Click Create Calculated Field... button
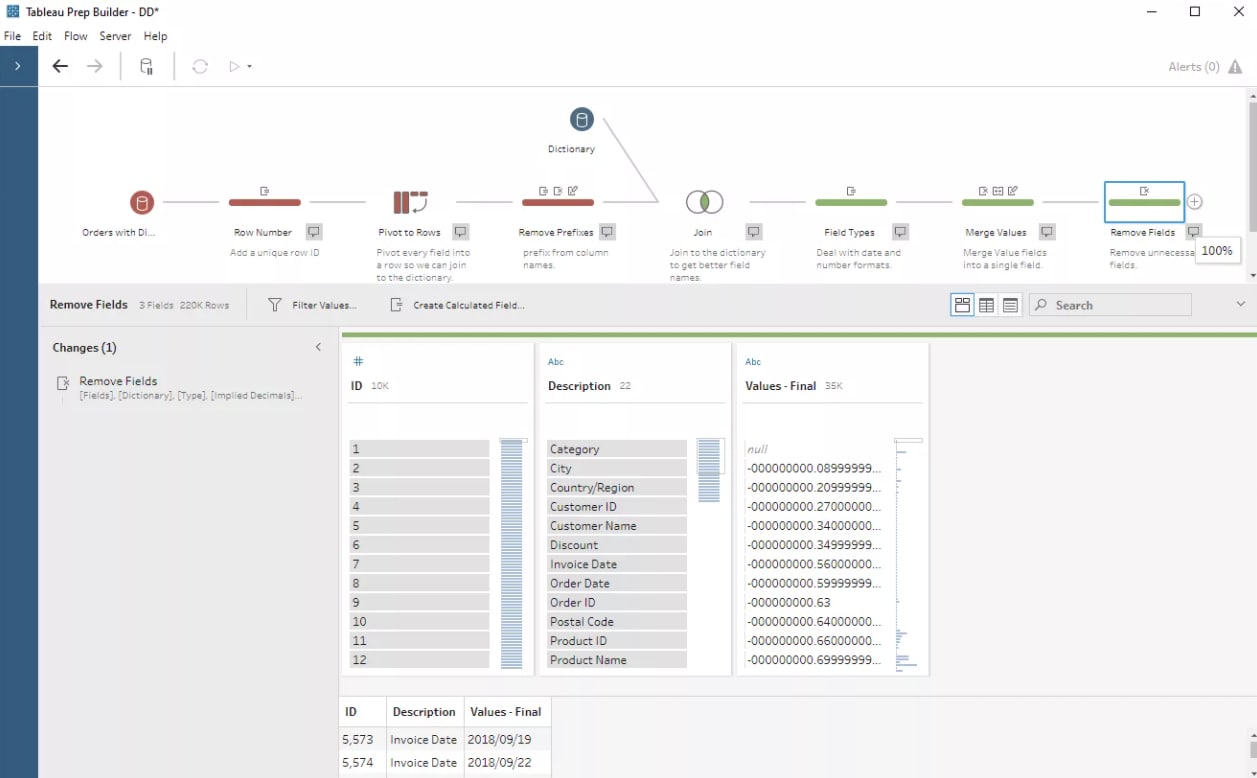 click(x=457, y=305)
